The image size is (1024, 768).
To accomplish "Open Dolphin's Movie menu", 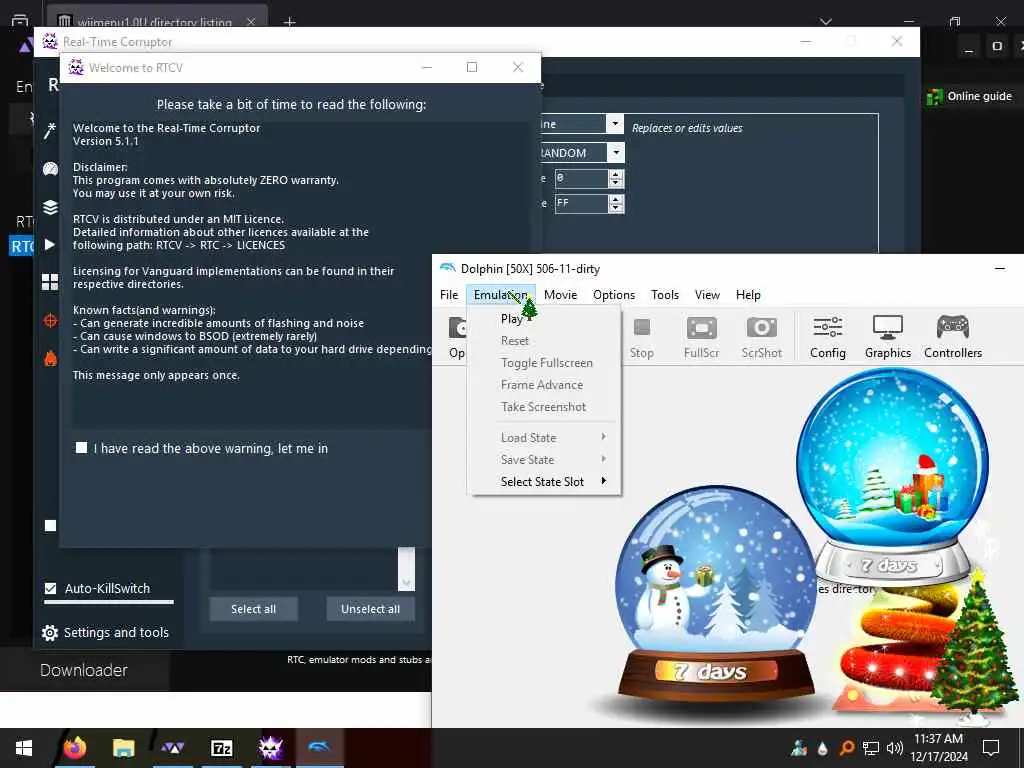I will [560, 295].
